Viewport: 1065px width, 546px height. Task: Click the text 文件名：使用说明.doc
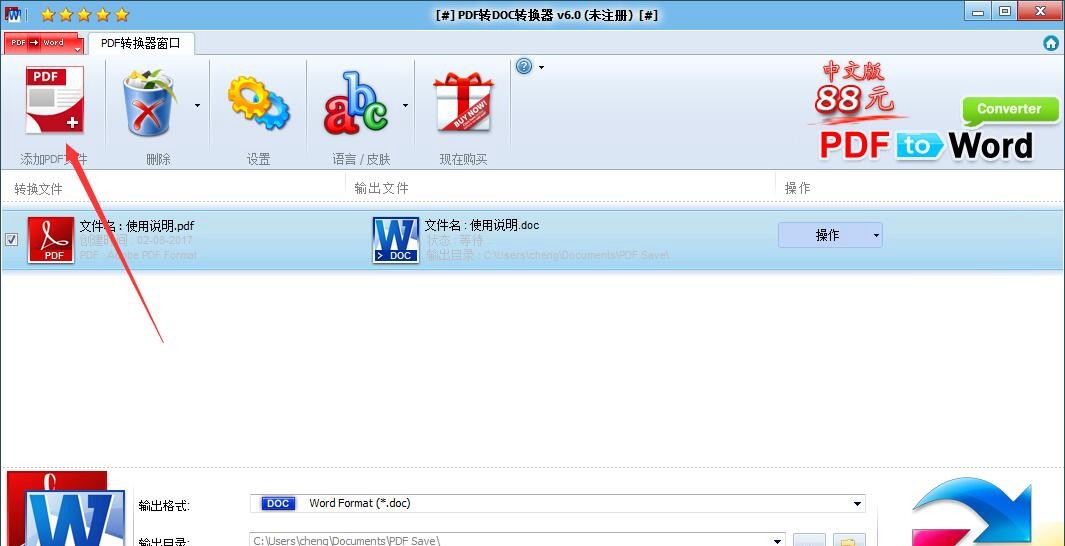coord(482,225)
